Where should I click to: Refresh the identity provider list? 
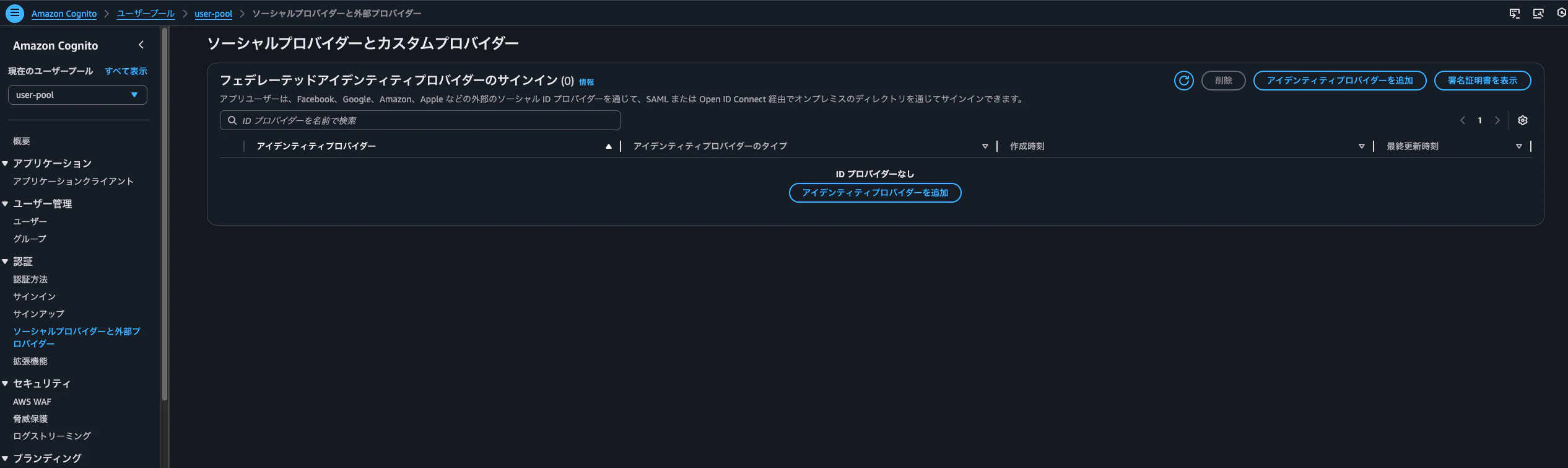tap(1183, 81)
